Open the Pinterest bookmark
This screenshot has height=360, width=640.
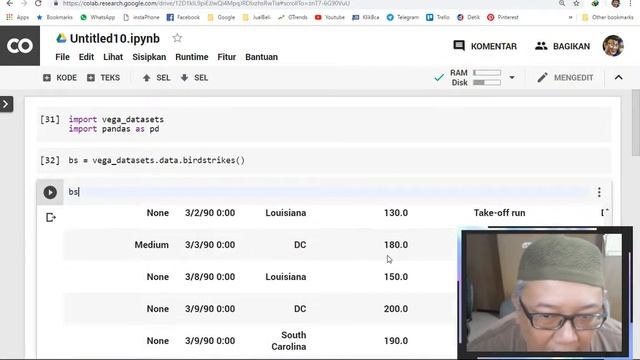coord(503,17)
